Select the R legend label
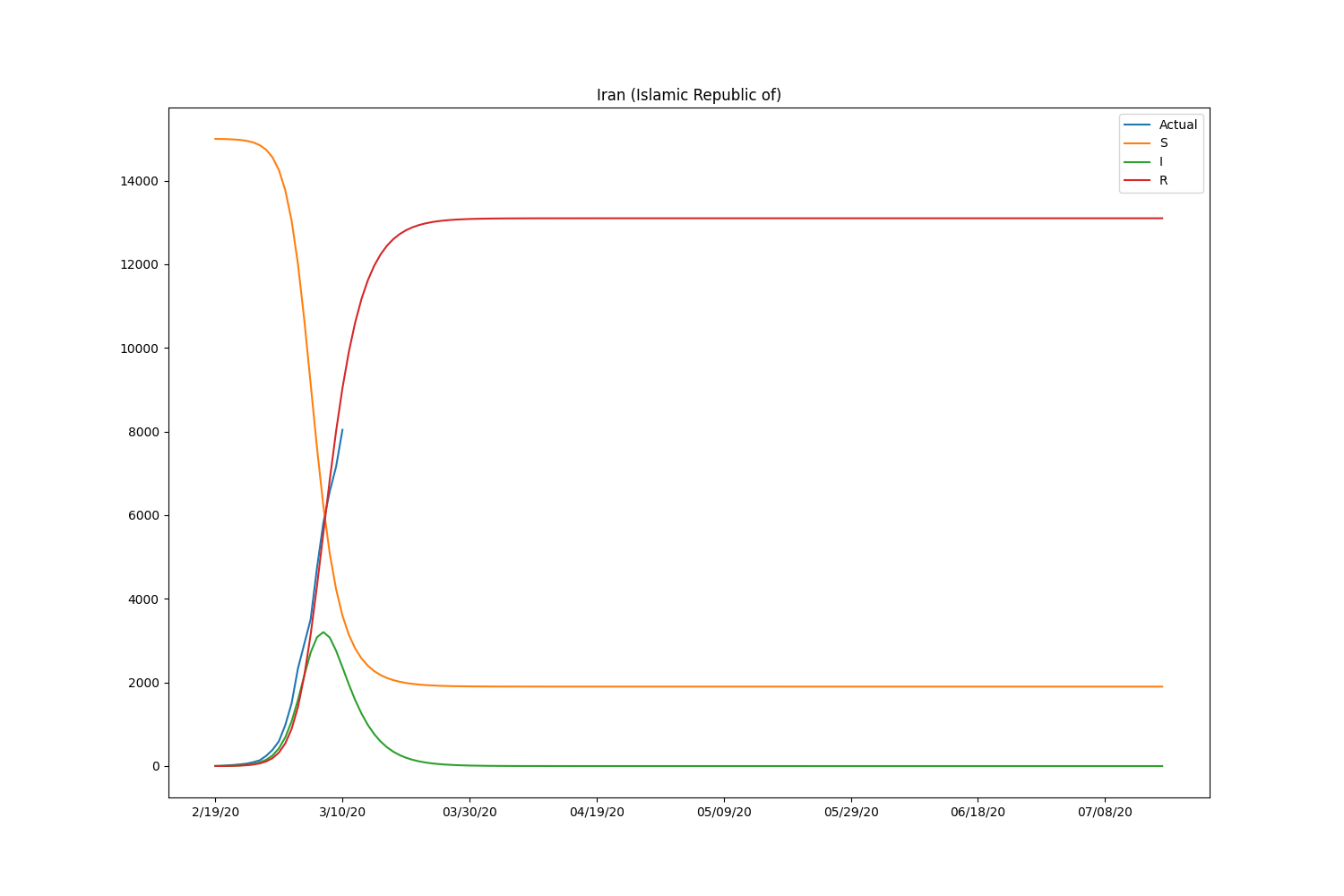This screenshot has height=896, width=1344. [1164, 181]
